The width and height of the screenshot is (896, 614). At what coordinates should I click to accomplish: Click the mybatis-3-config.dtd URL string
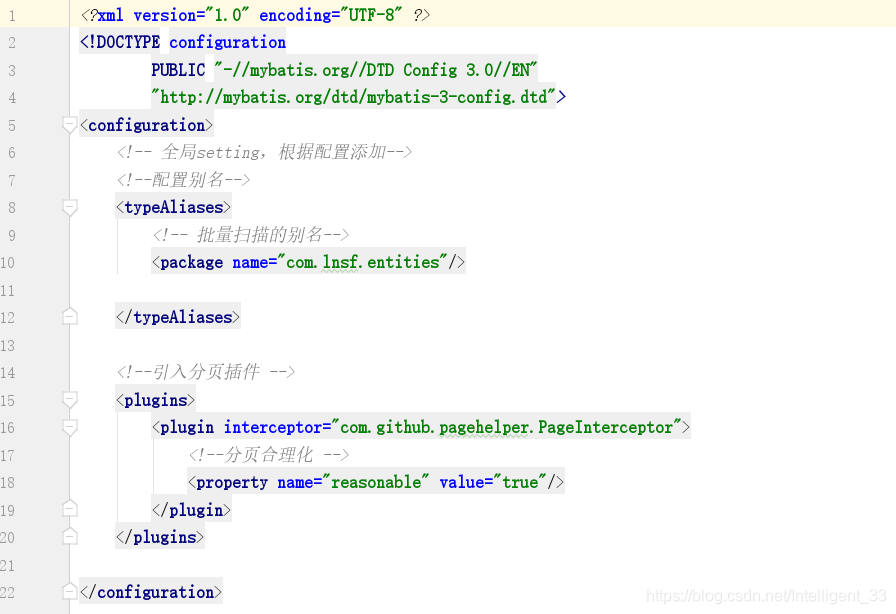[x=353, y=97]
